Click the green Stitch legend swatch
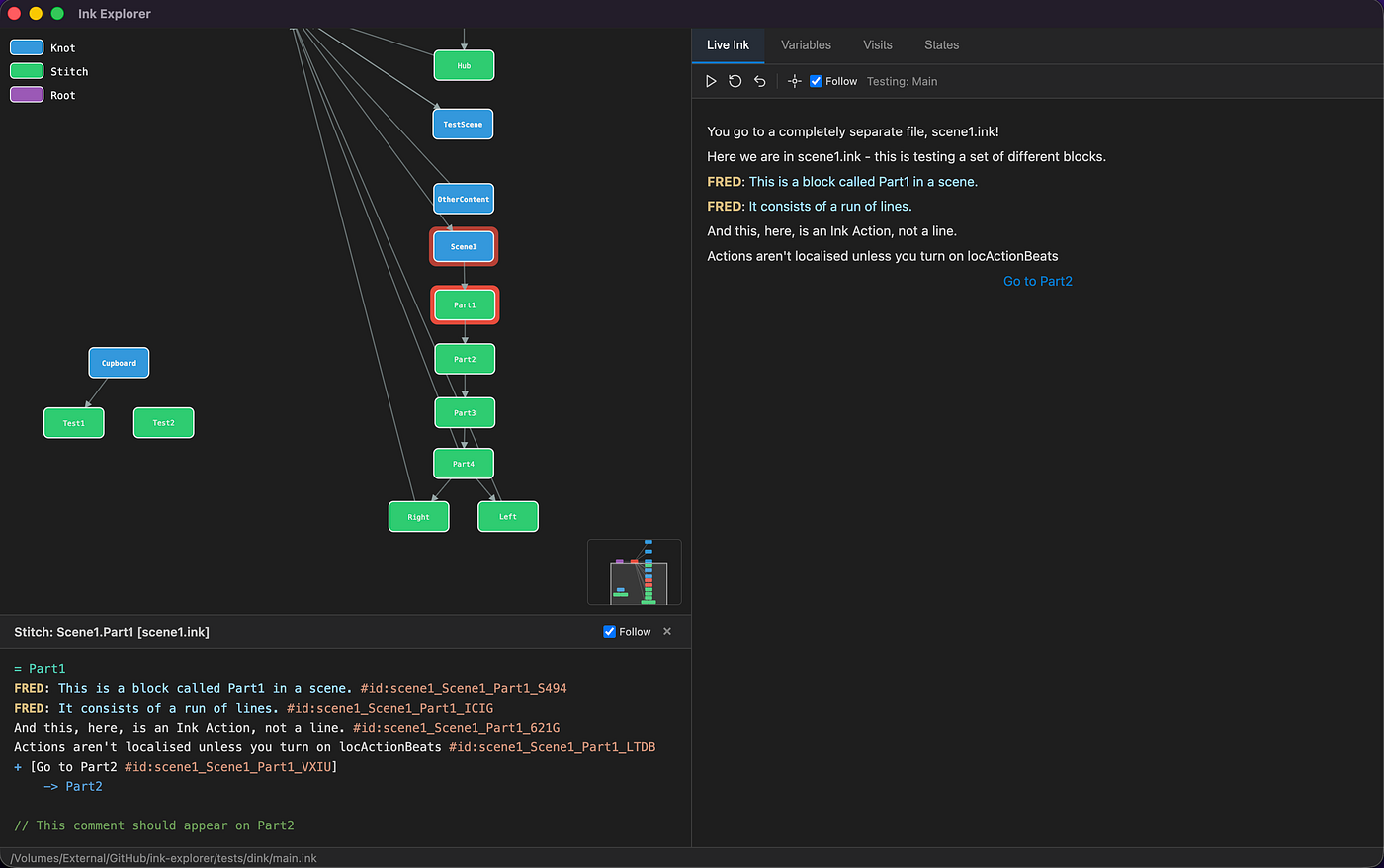The width and height of the screenshot is (1384, 868). [x=27, y=71]
